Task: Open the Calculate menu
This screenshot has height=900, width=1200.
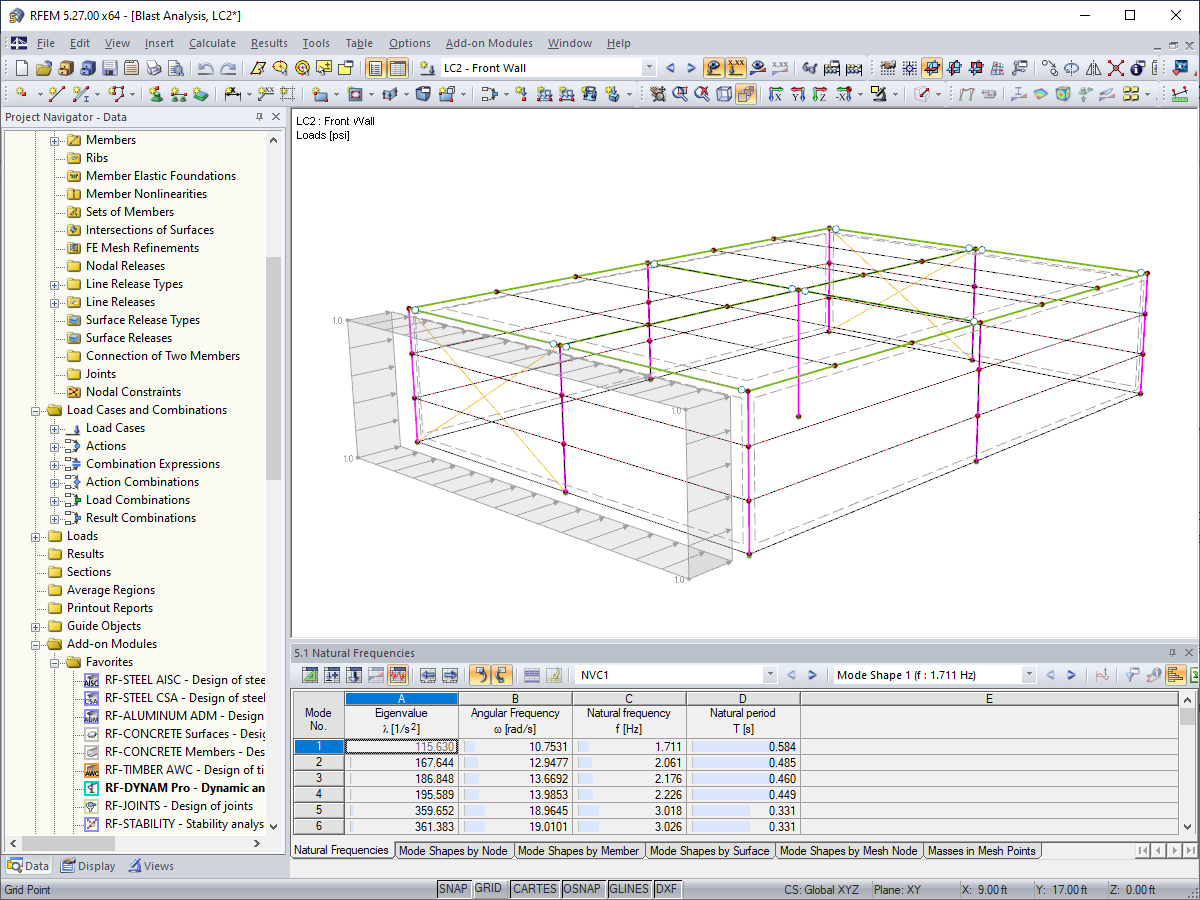Action: pos(212,43)
